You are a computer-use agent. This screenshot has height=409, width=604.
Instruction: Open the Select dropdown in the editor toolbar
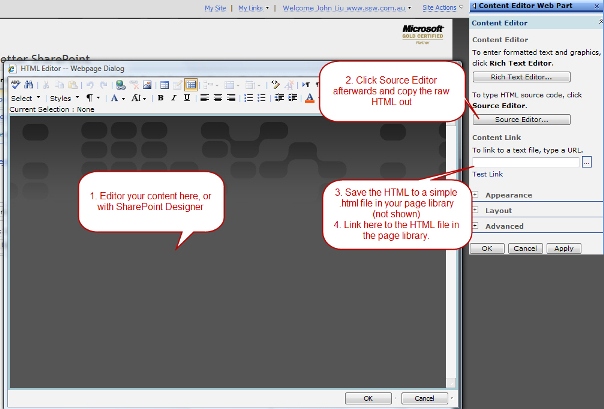click(x=25, y=98)
